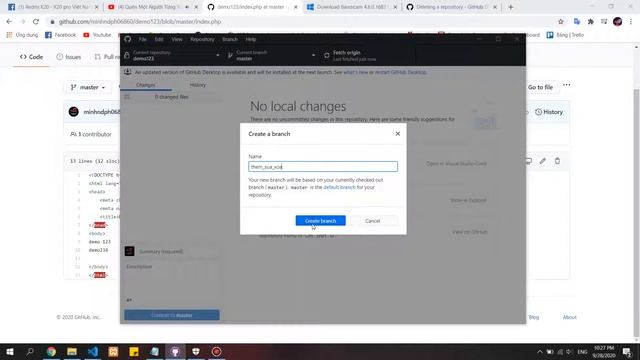The width and height of the screenshot is (640, 360).
Task: Click the Commit to master button
Action: [172, 315]
